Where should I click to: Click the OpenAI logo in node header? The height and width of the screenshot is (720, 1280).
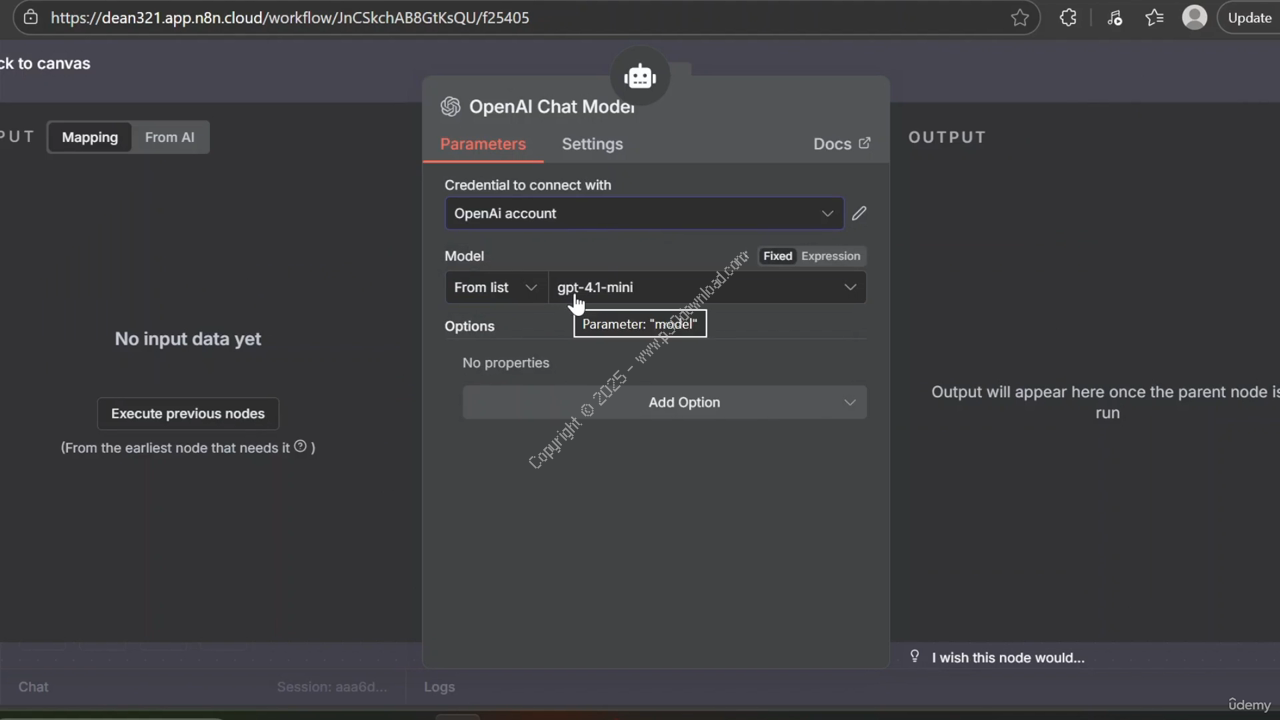tap(451, 107)
